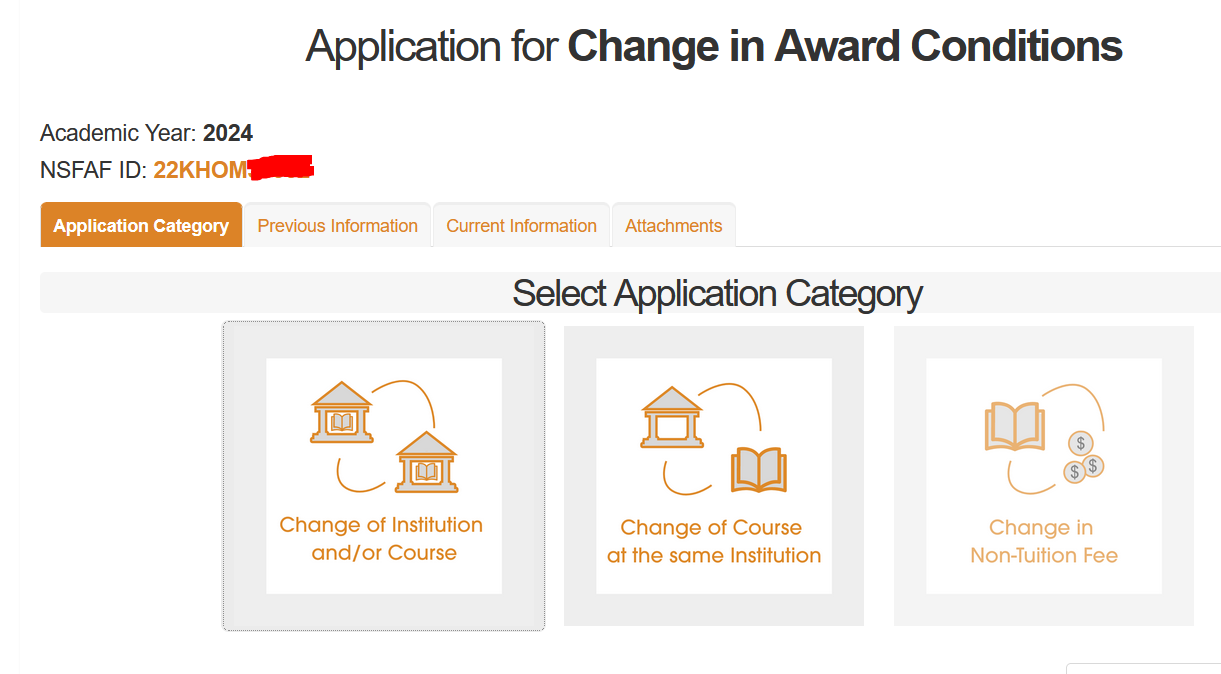Select the 'Change in Non-Tuition Fee' label
The height and width of the screenshot is (674, 1221).
(x=1043, y=542)
